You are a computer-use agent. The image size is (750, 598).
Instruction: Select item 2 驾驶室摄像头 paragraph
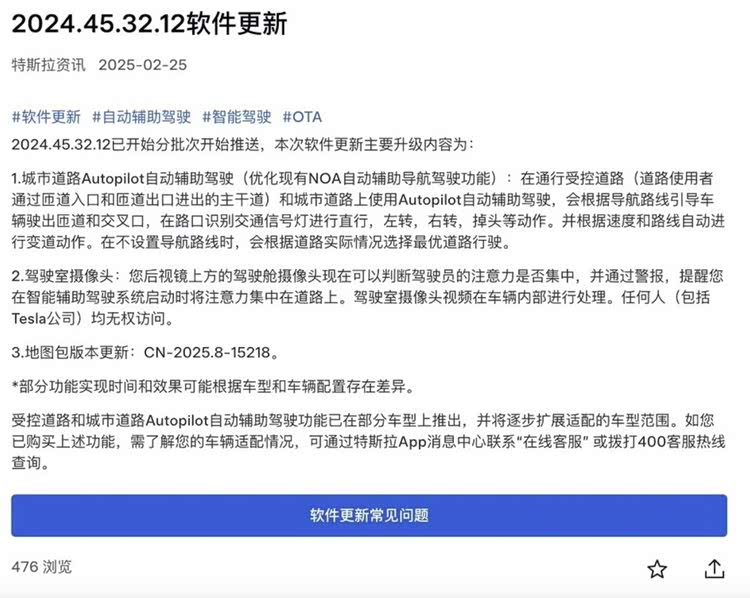point(367,297)
